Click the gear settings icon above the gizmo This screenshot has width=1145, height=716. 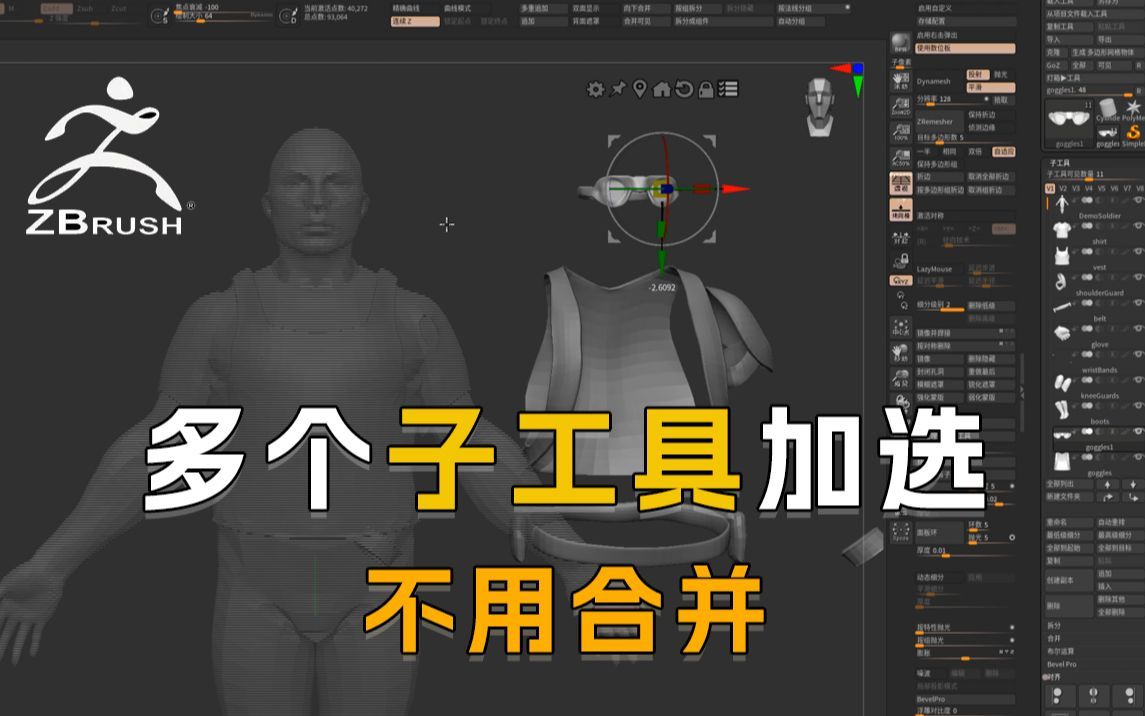point(596,90)
